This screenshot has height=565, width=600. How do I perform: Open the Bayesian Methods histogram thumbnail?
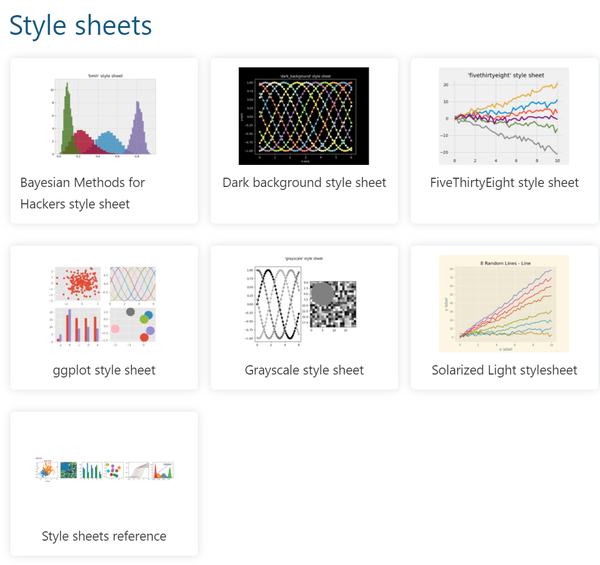(x=104, y=117)
